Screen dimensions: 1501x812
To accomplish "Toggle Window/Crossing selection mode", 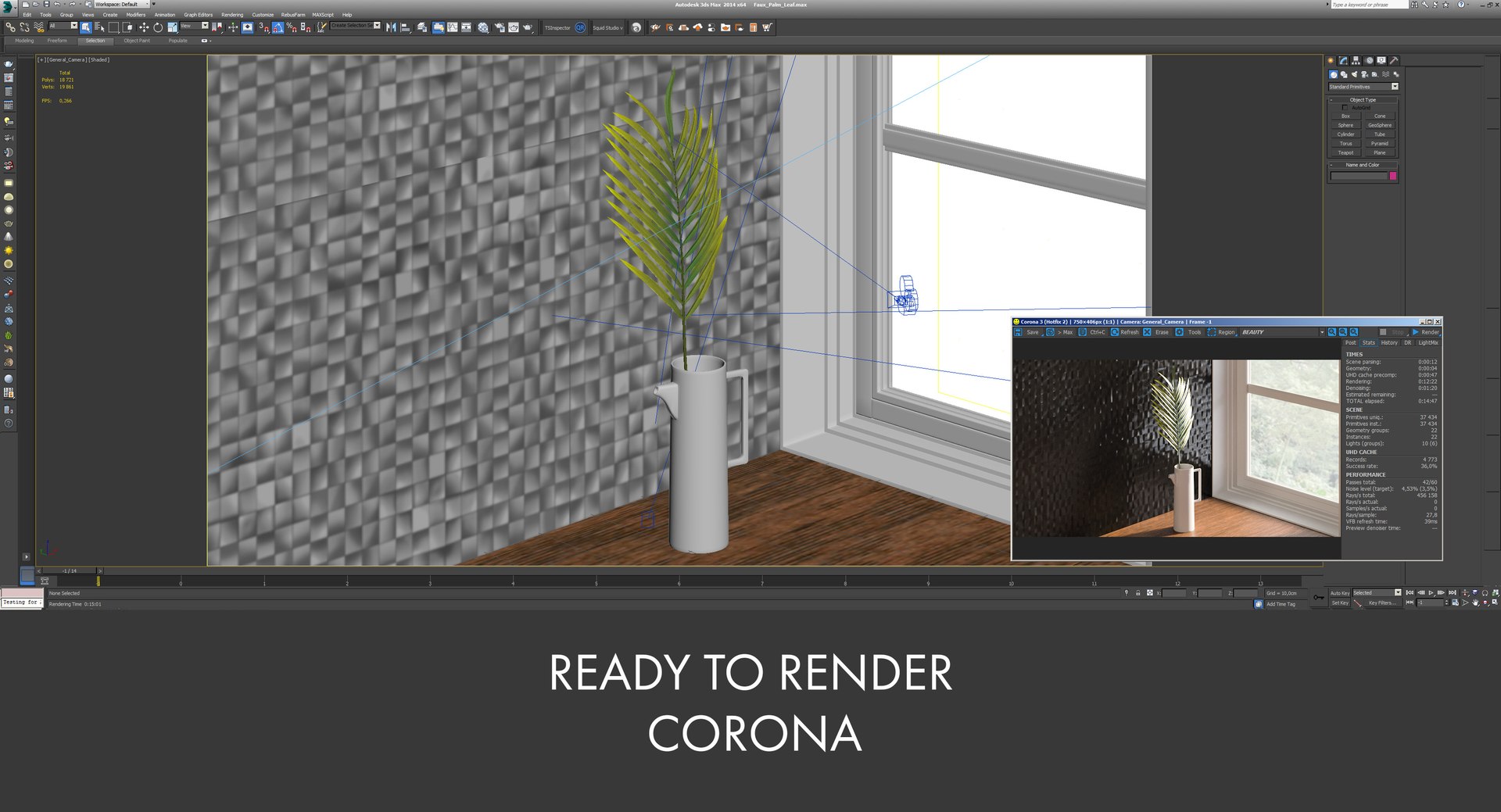I will (x=127, y=27).
